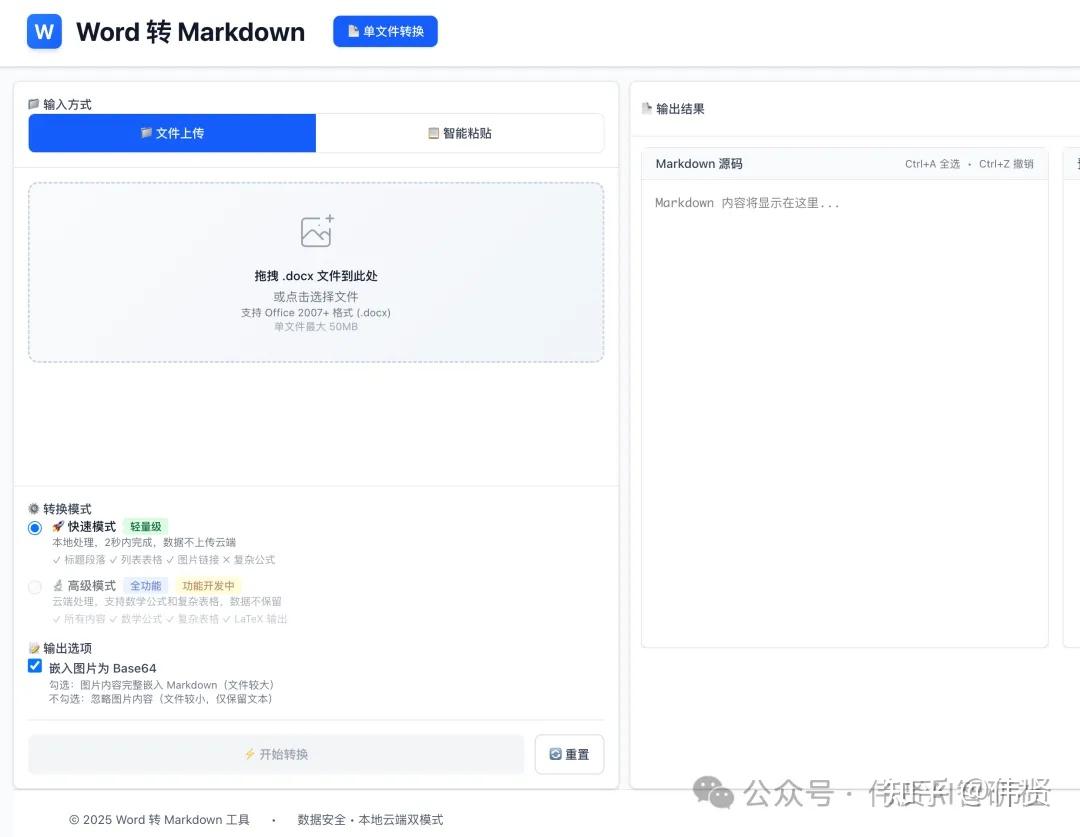Click the gear icon next to 转换模式

click(35, 508)
